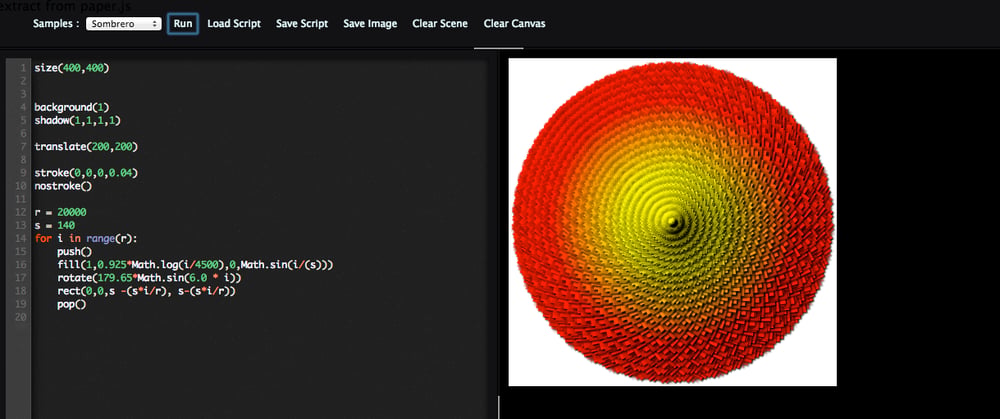The width and height of the screenshot is (1000, 419).
Task: Click the shadow(1,1,1,1) code line
Action: pyautogui.click(x=78, y=120)
